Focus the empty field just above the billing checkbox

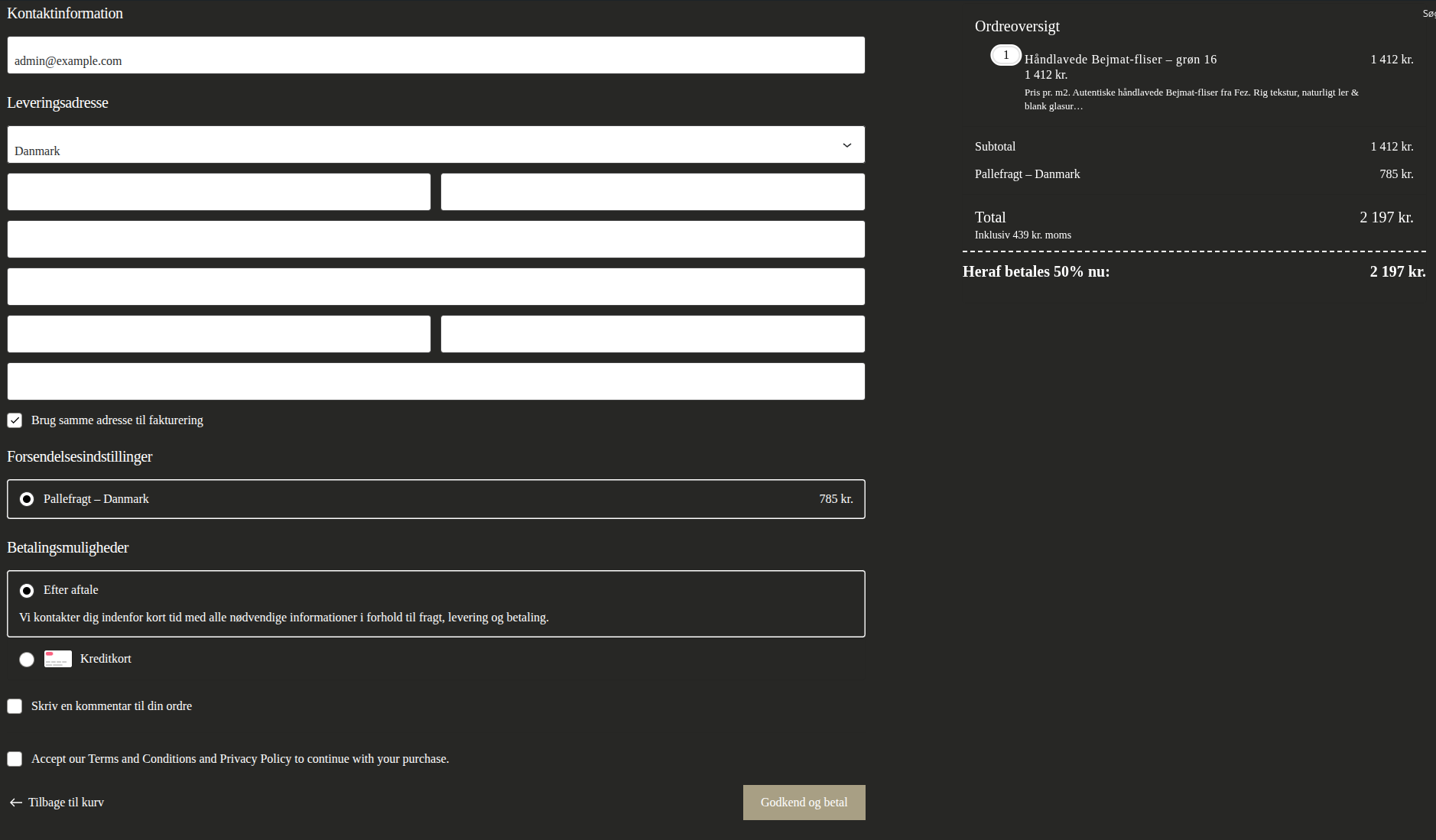pos(436,381)
